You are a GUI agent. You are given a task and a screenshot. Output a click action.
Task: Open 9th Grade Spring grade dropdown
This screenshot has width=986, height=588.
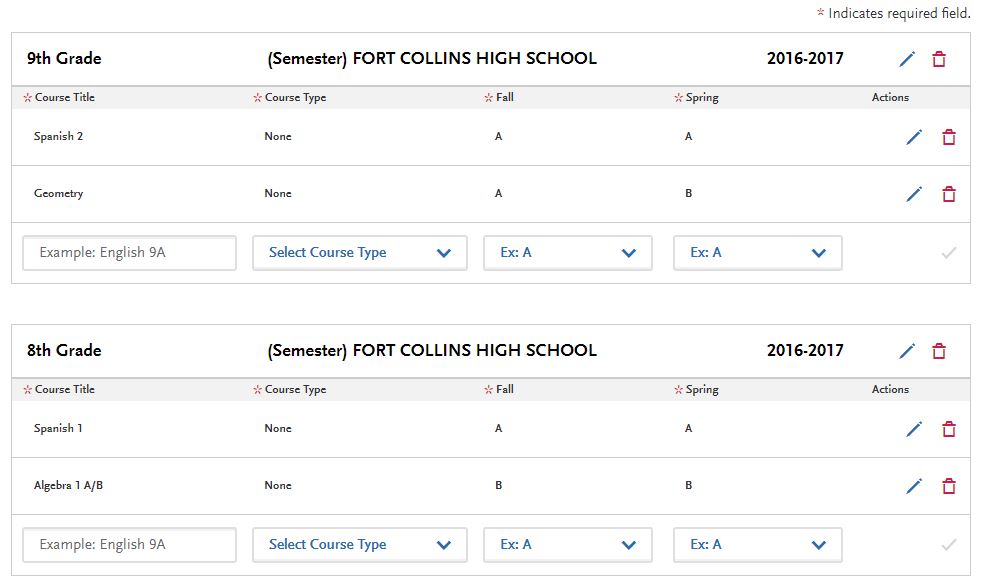click(x=758, y=253)
